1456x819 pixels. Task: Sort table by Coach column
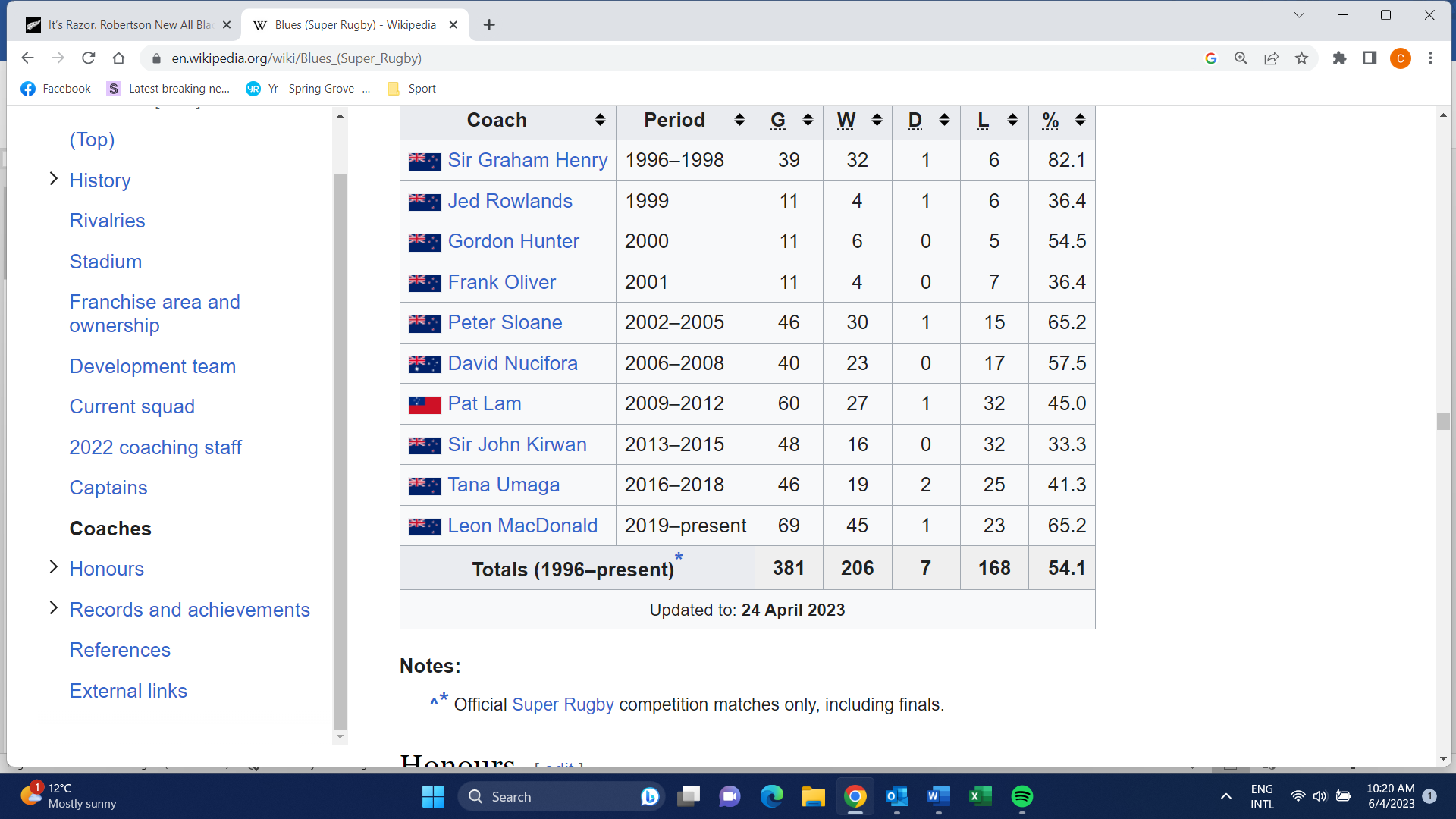tap(600, 120)
